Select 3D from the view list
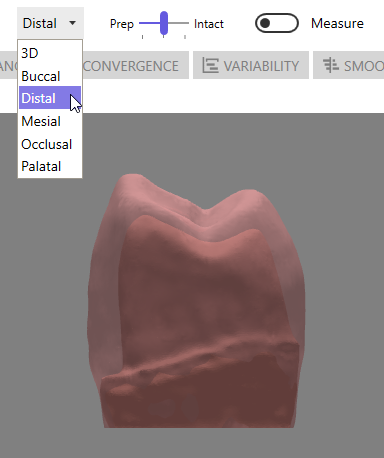The height and width of the screenshot is (458, 384). [50, 53]
